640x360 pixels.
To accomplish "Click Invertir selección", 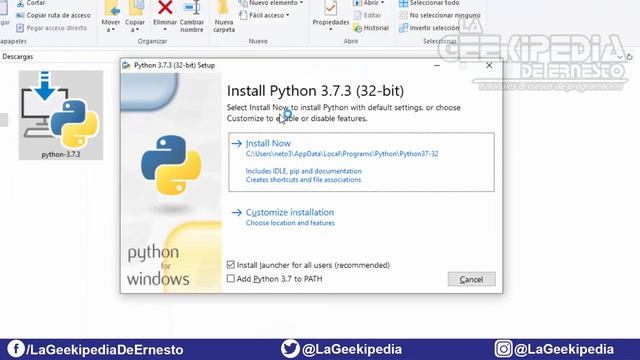I will pos(429,28).
